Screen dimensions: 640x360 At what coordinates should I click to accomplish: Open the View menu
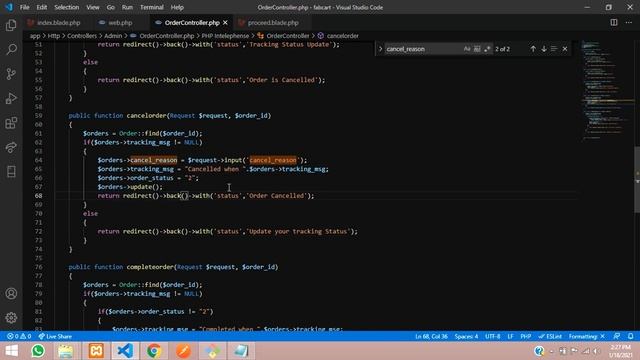[93, 7]
